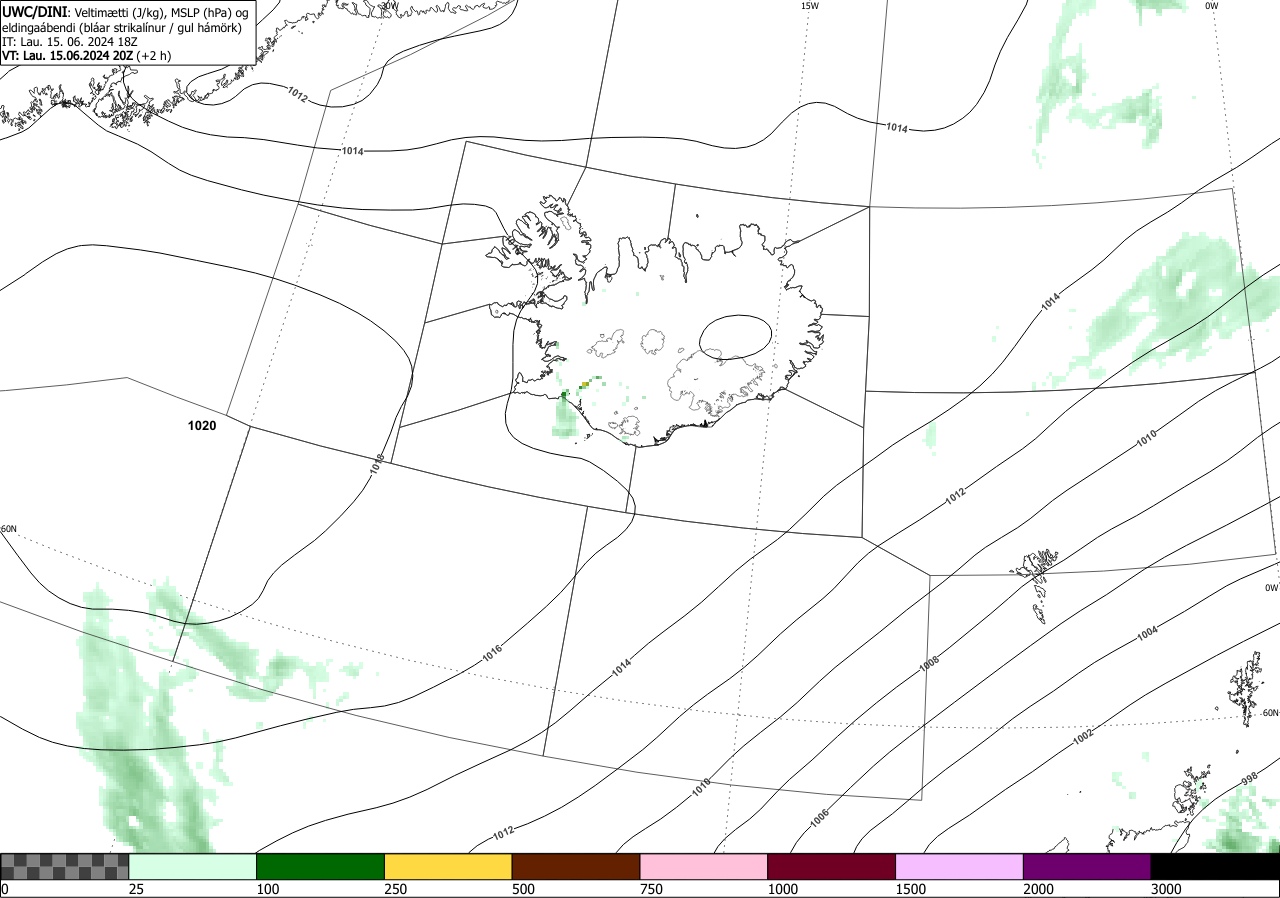
Task: Click the dark green 100–250 legend swatch
Action: pos(320,866)
